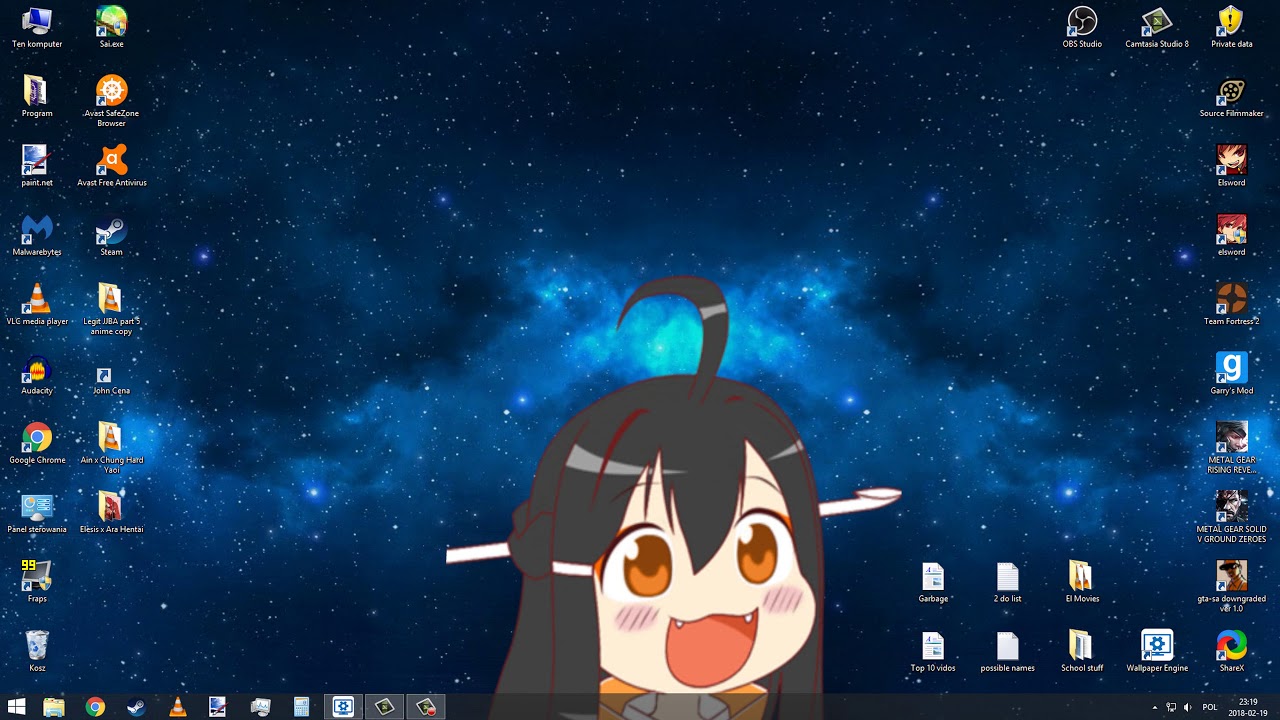Select the School stuff folder
This screenshot has width=1280, height=720.
(x=1082, y=652)
